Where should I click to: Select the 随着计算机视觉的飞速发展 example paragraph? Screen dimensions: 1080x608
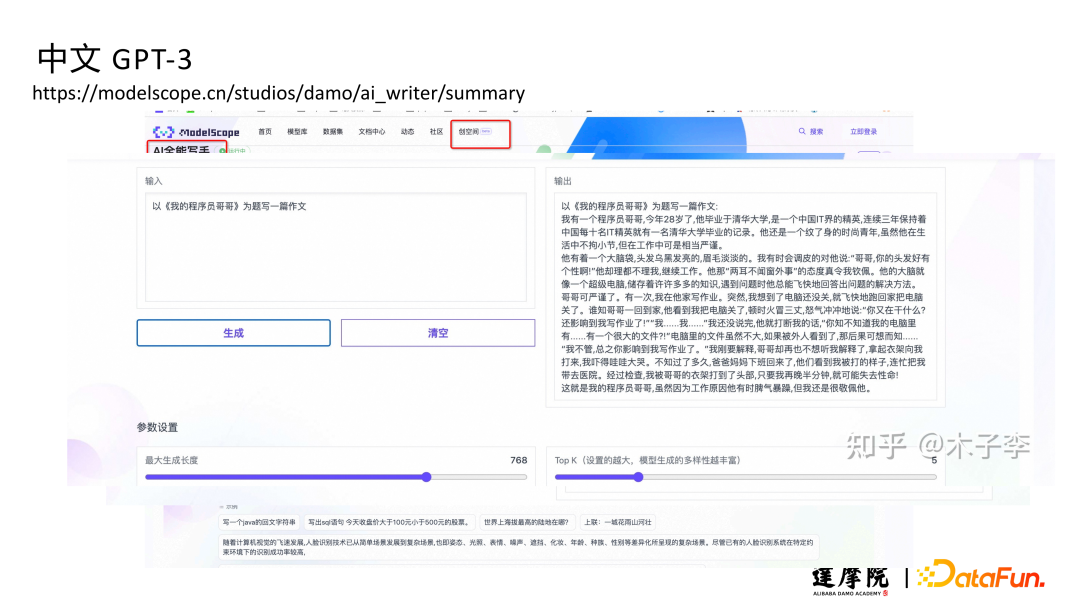coord(519,547)
